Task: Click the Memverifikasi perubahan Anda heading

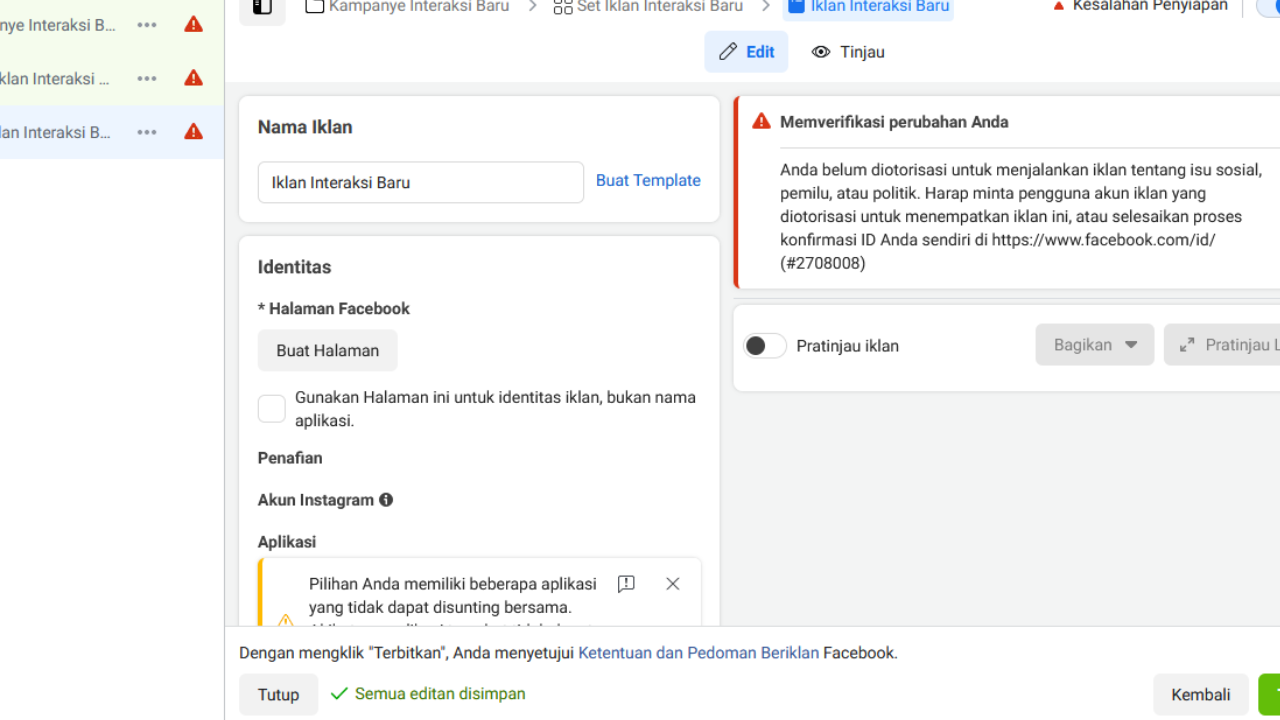Action: 894,122
